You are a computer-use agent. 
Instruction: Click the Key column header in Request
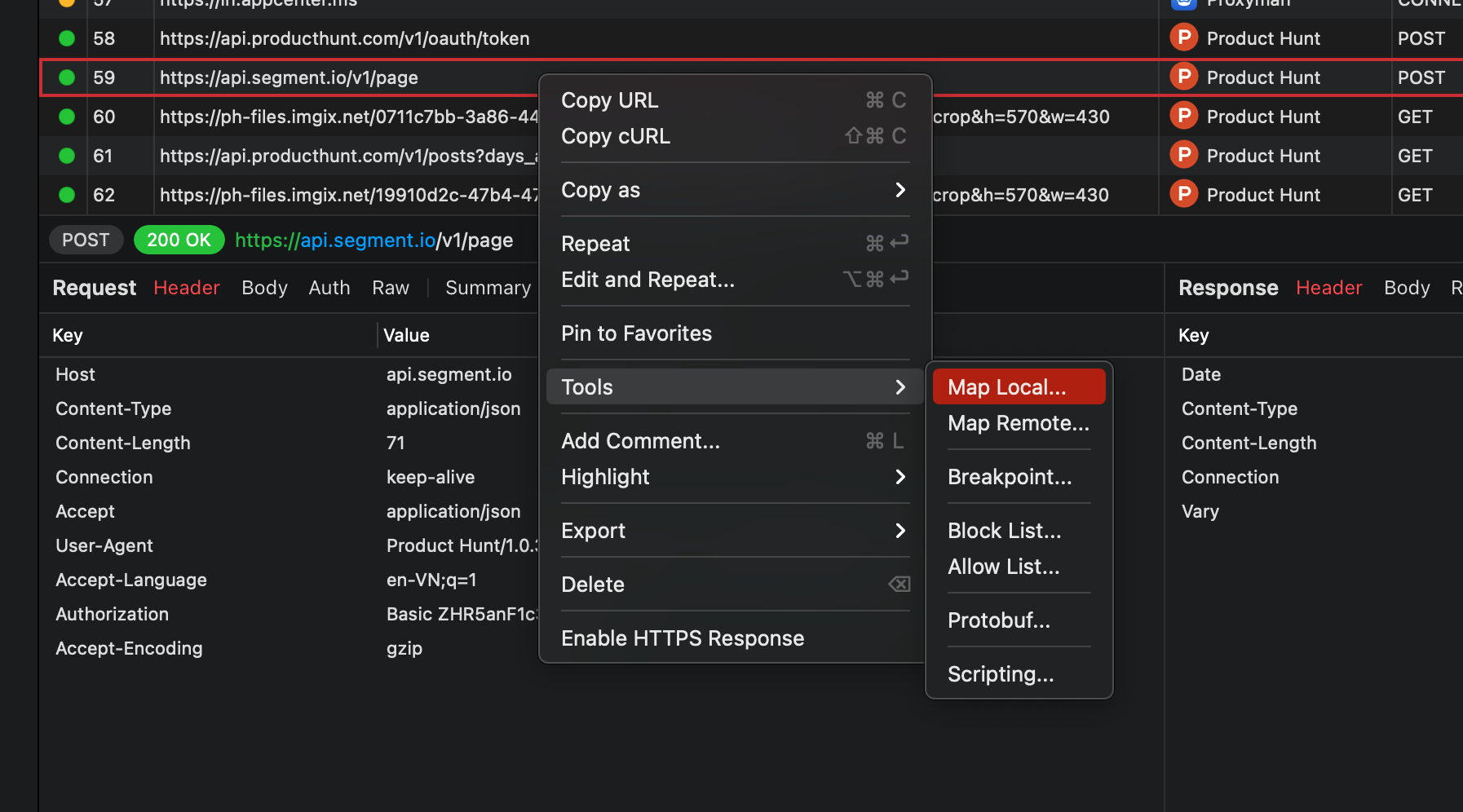click(x=68, y=335)
